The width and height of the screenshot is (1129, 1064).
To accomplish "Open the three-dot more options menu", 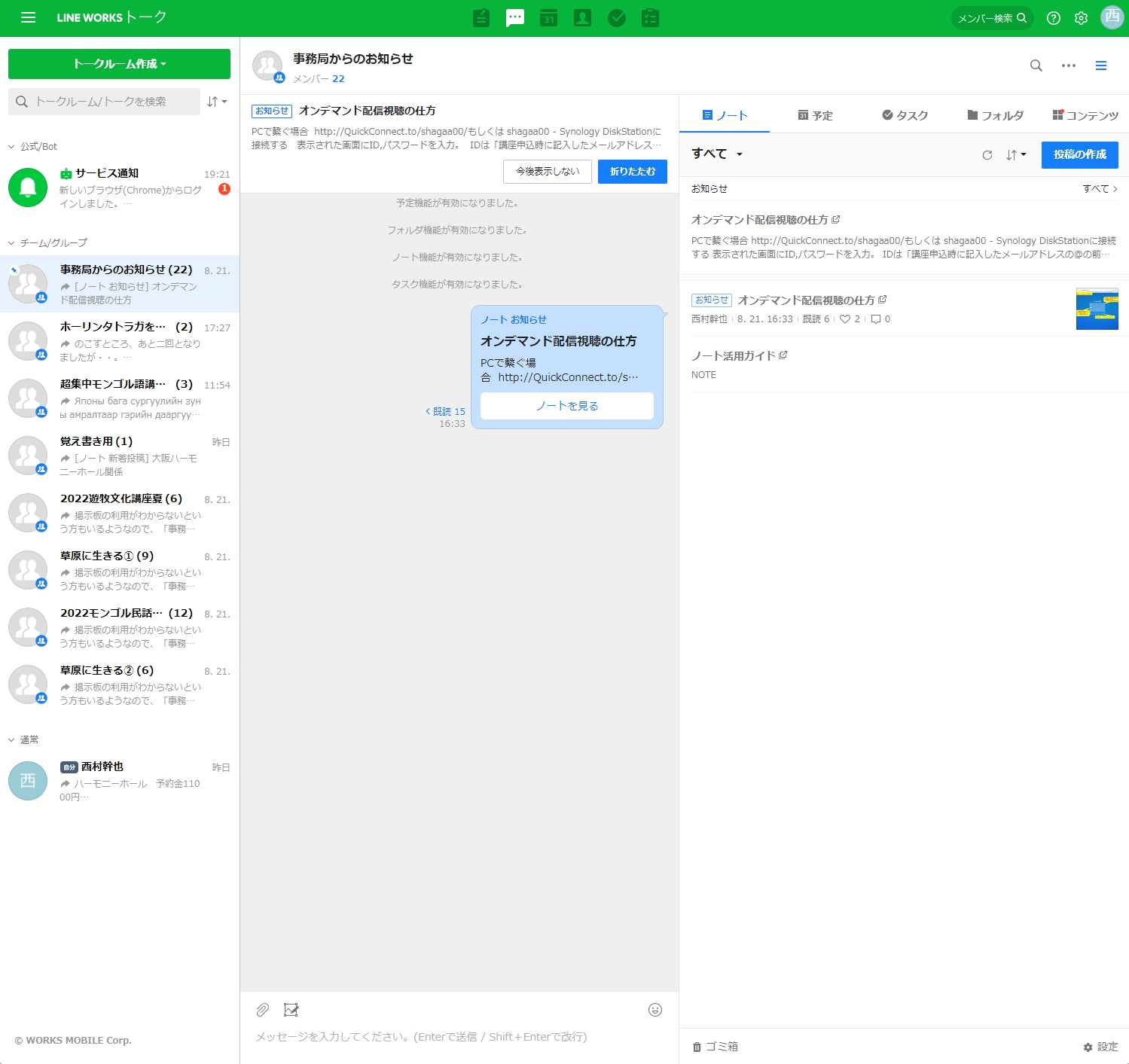I will click(1069, 66).
